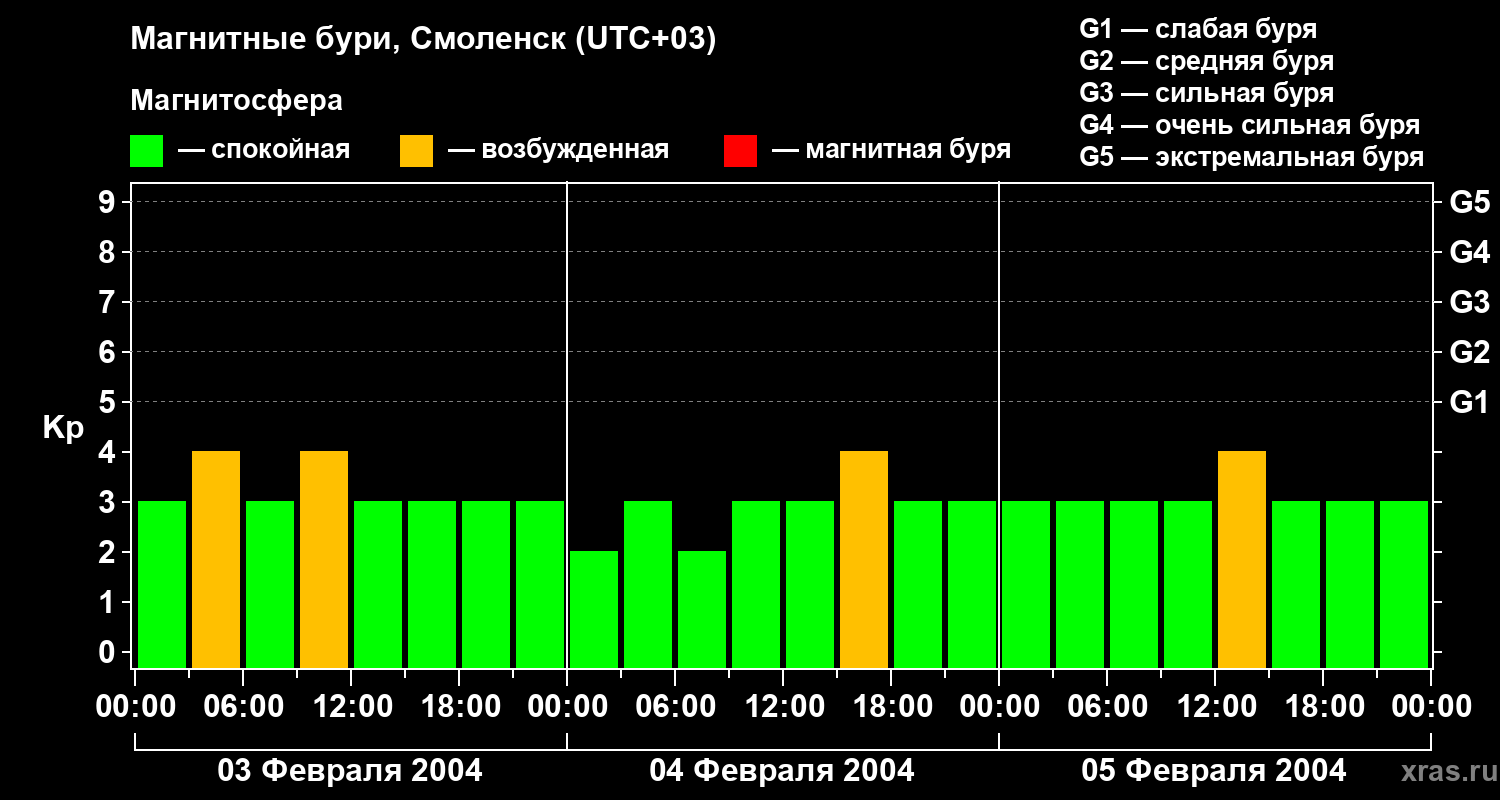Click the Магнитосфера heading
This screenshot has height=800, width=1500.
[x=236, y=101]
